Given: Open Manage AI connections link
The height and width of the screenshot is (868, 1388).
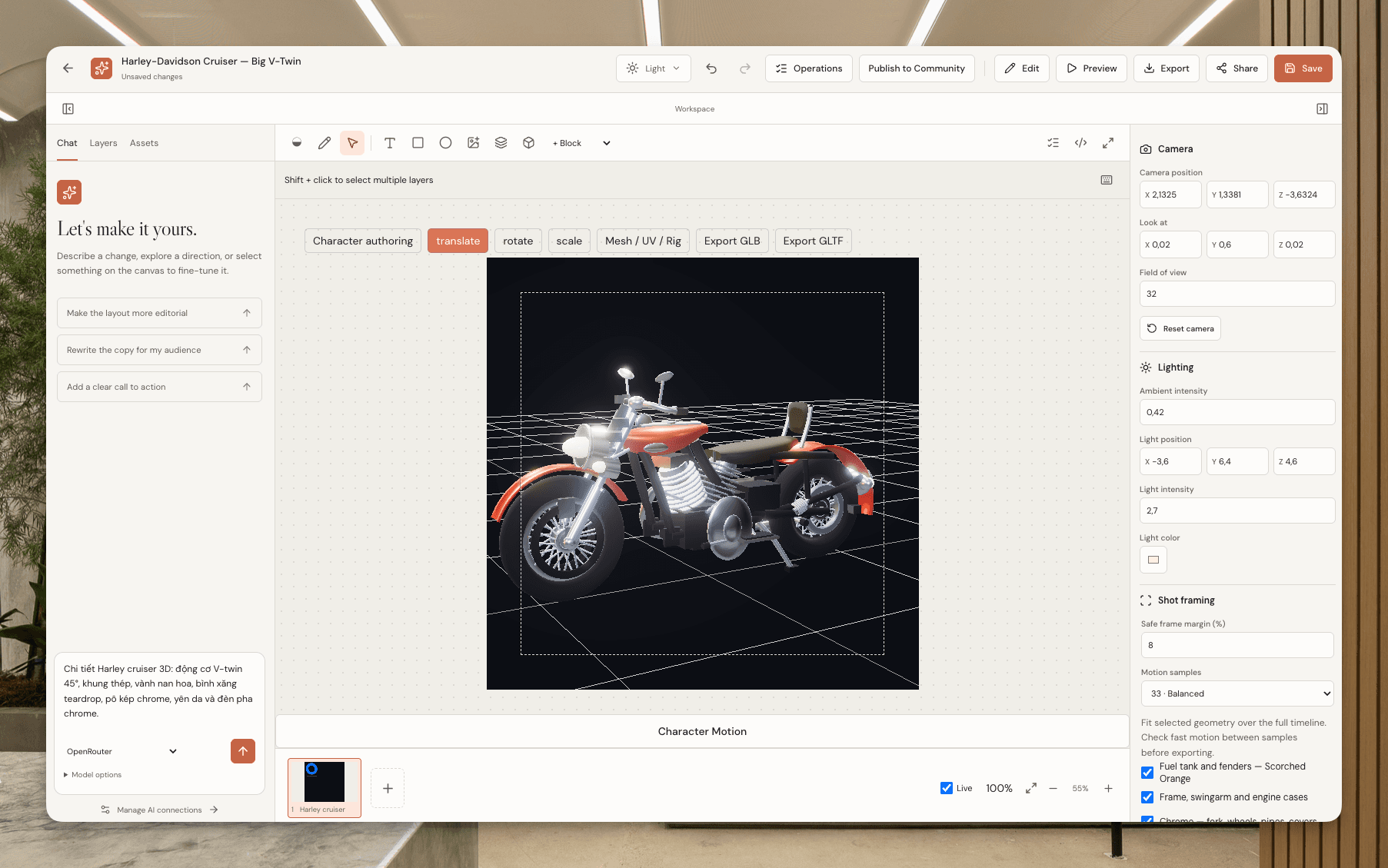Looking at the screenshot, I should [x=159, y=810].
